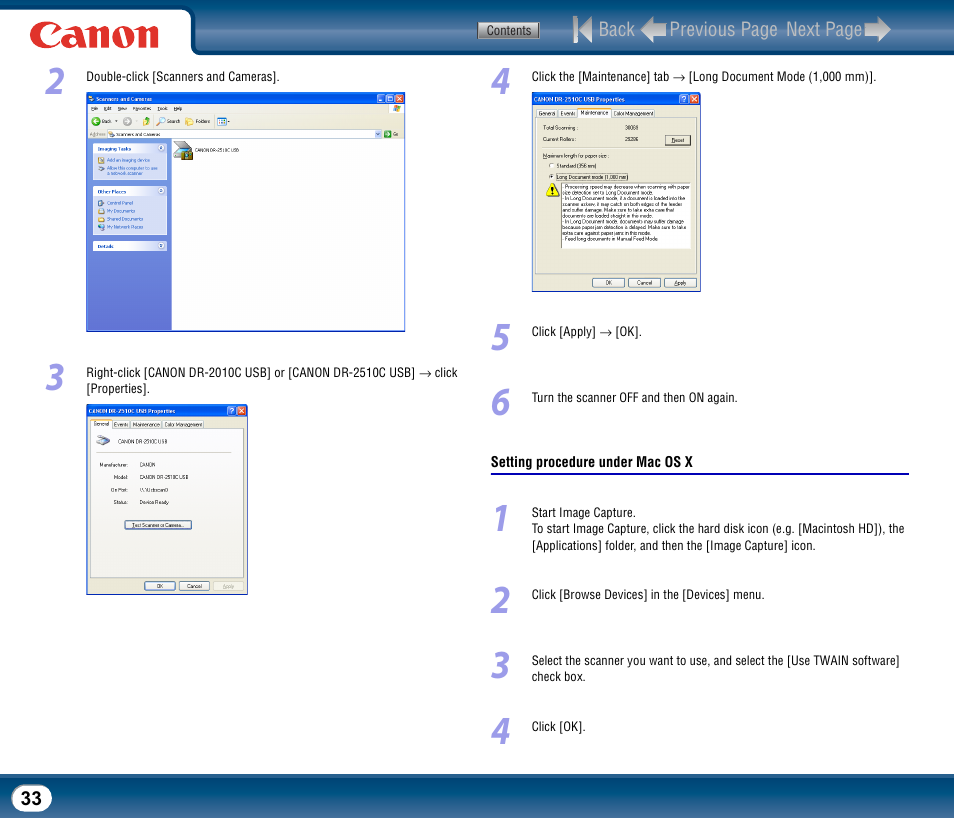Screen dimensions: 954x818
Task: Click the Back link in header
Action: point(616,29)
